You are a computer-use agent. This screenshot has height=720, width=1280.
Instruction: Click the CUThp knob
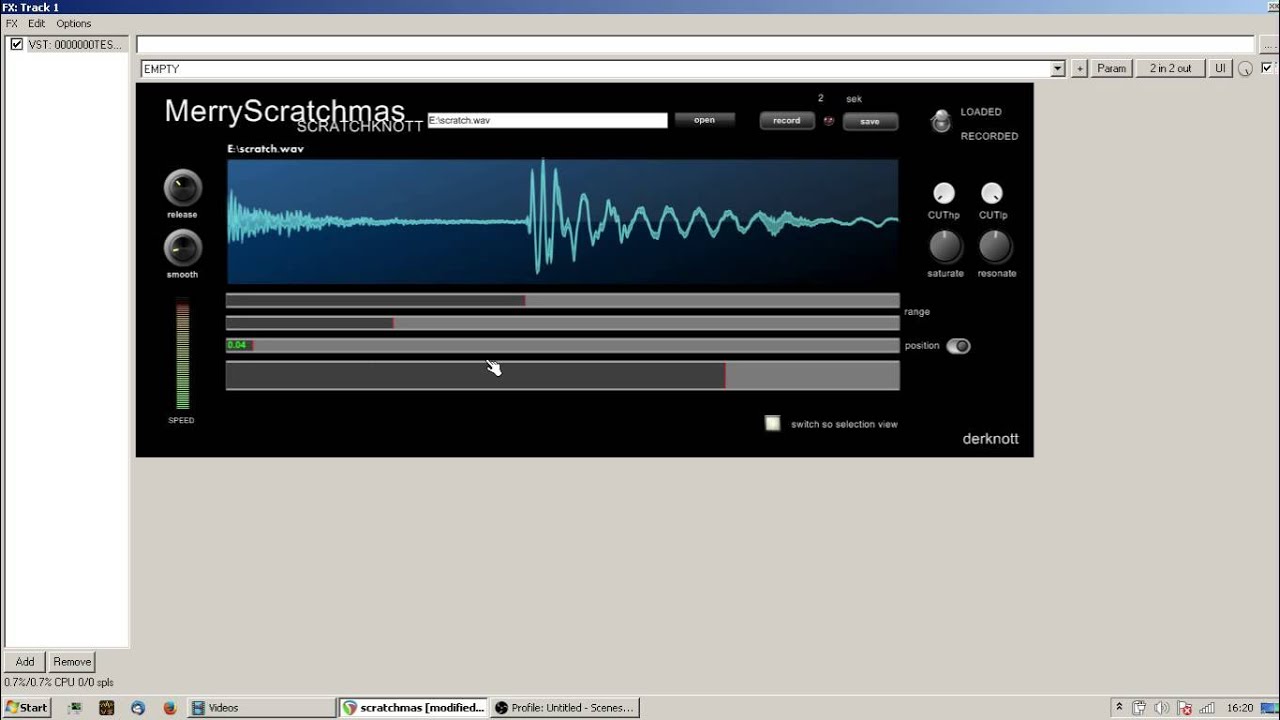coord(944,193)
